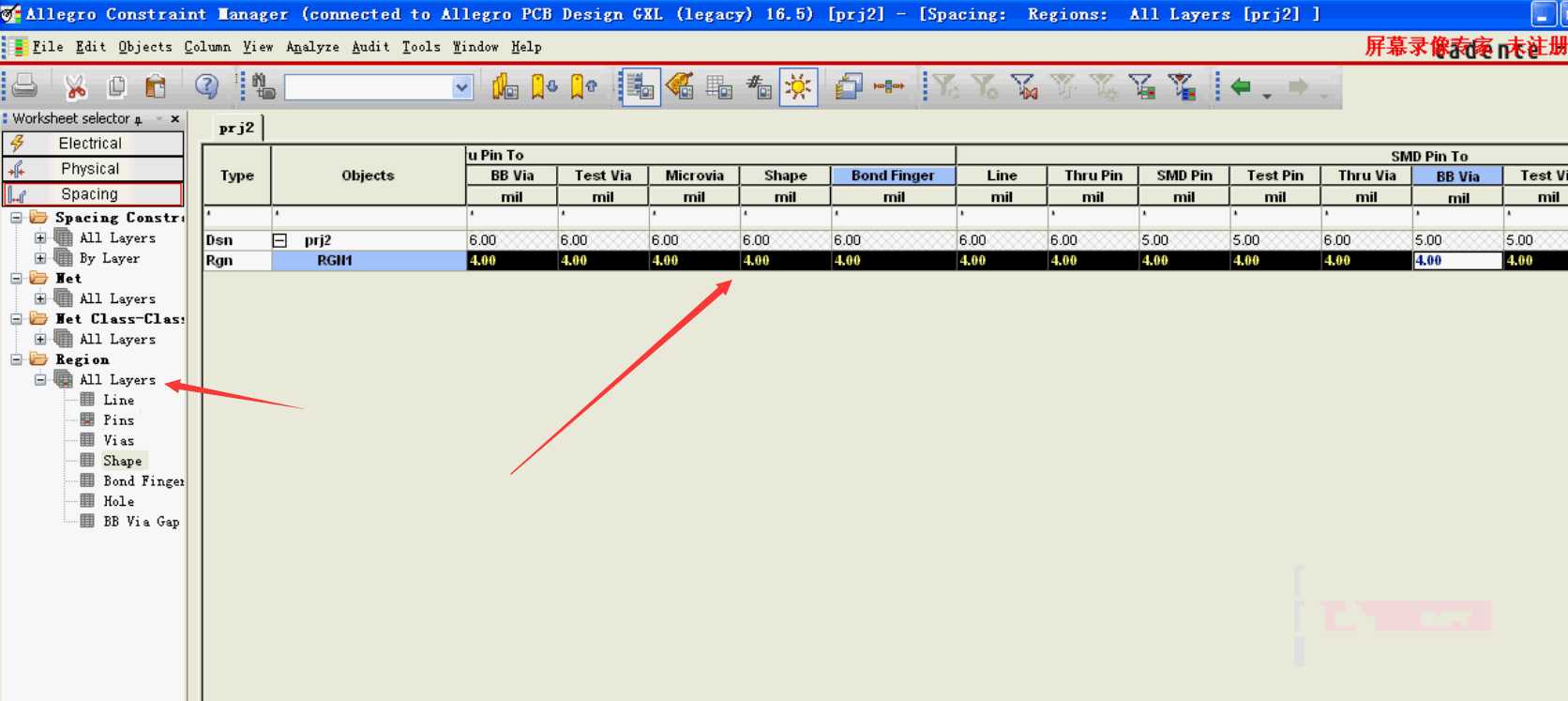
Task: Click the filter funnel with red X icon
Action: (1024, 87)
